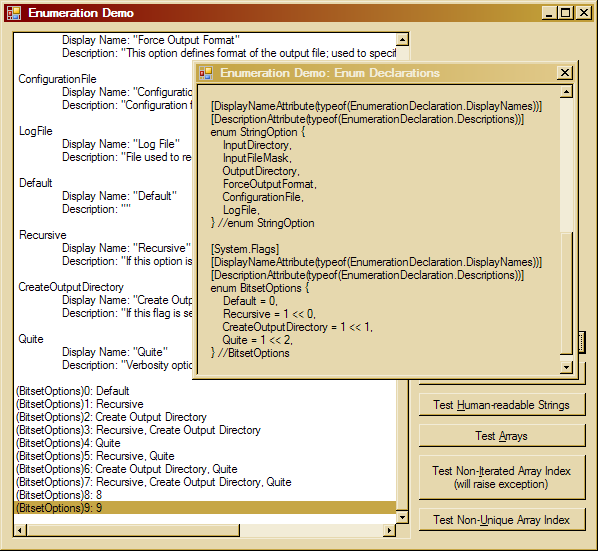Click "enum BitsetOptions {" line in declarations

(x=260, y=288)
